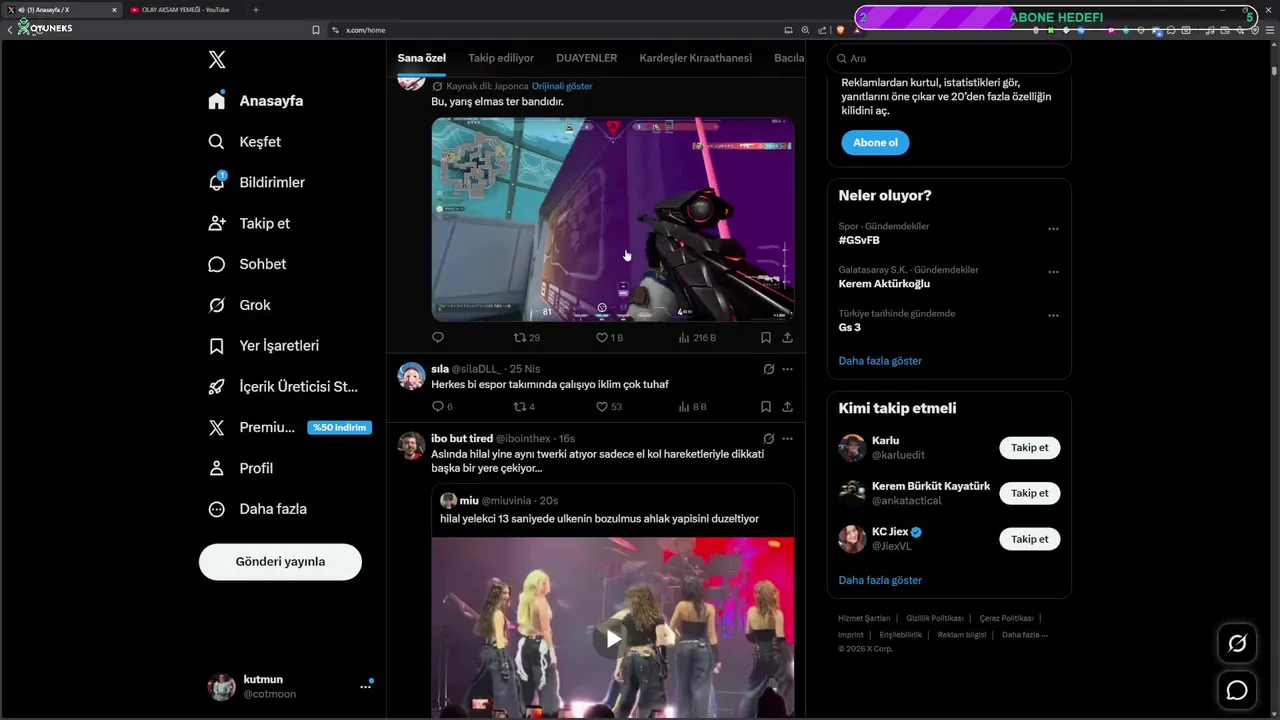Screen dimensions: 1280x720
Task: Reply to sıla's post
Action: 442,407
